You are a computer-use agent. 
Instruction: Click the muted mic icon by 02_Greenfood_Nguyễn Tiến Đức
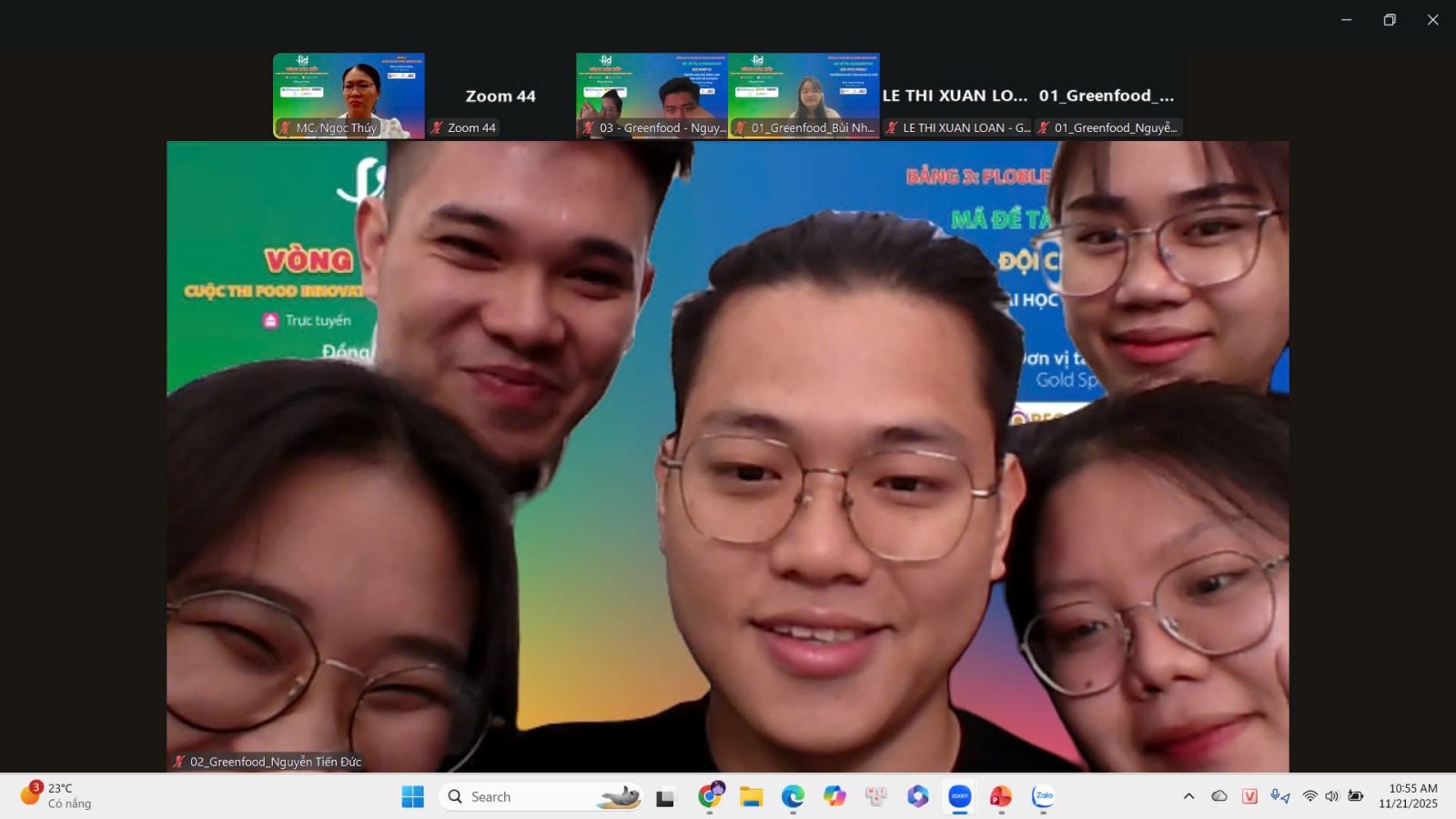[179, 762]
